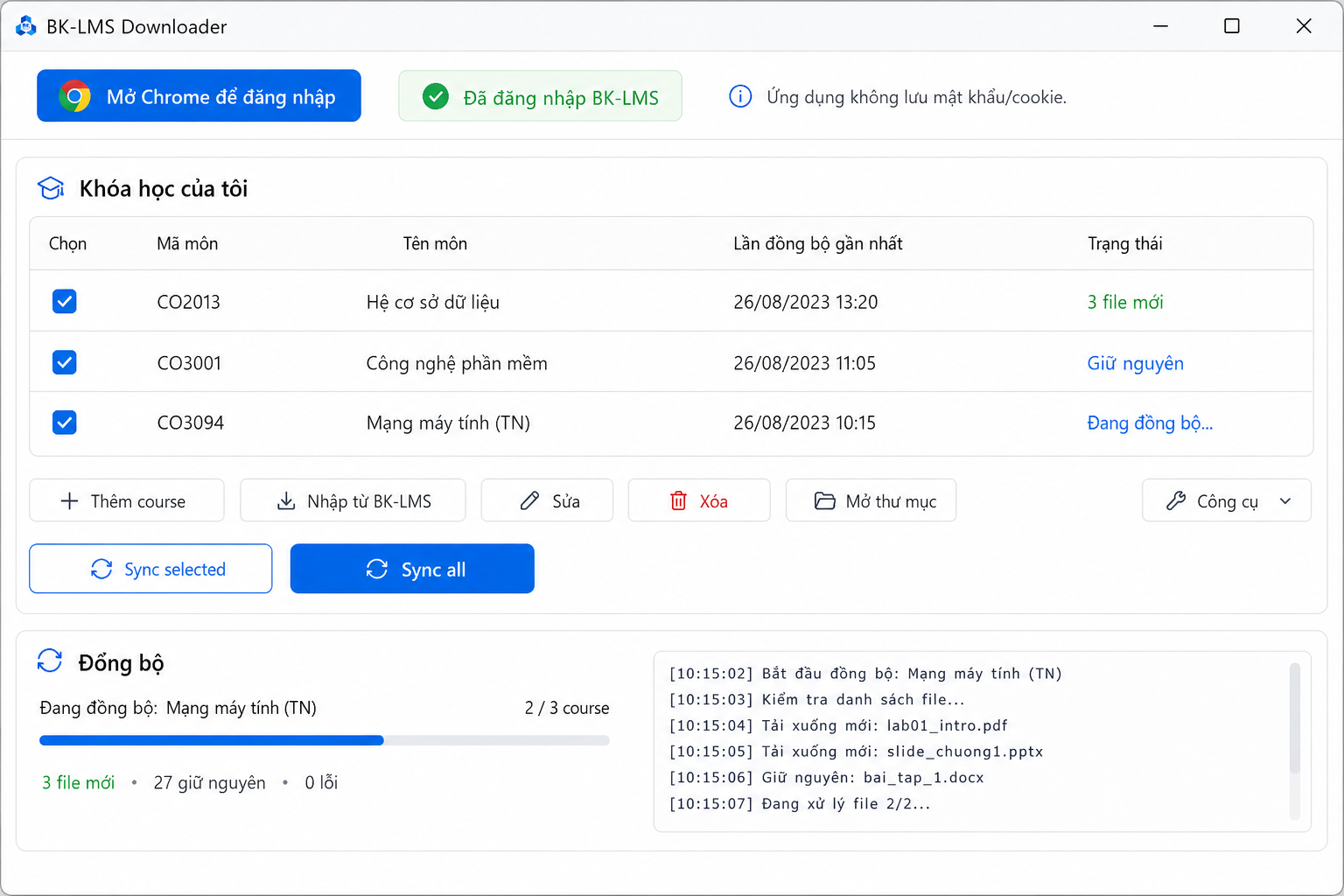Maximize the BK-LMS Downloader window
1344x896 pixels.
tap(1231, 26)
